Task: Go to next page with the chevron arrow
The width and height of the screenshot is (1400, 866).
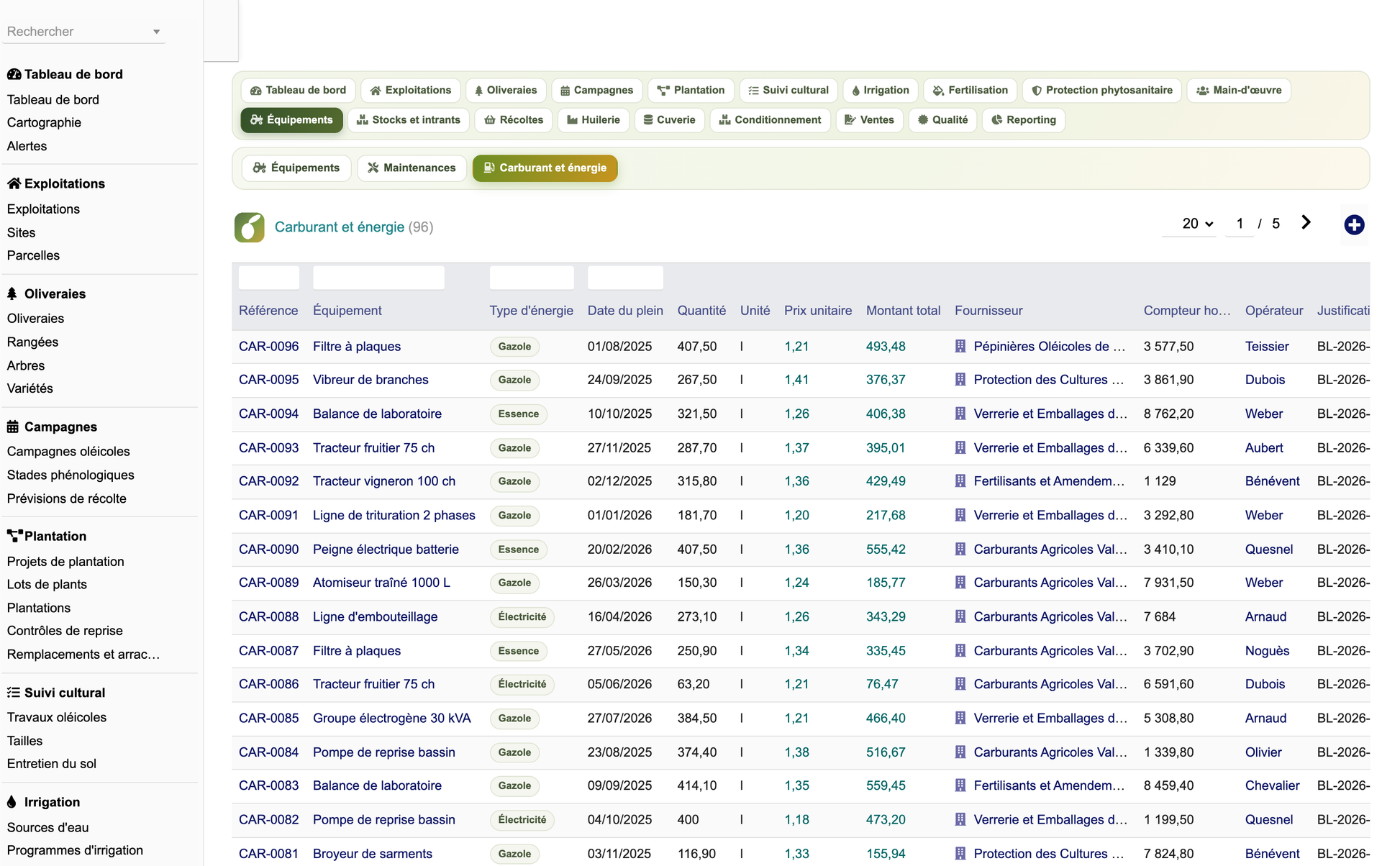Action: [1306, 223]
